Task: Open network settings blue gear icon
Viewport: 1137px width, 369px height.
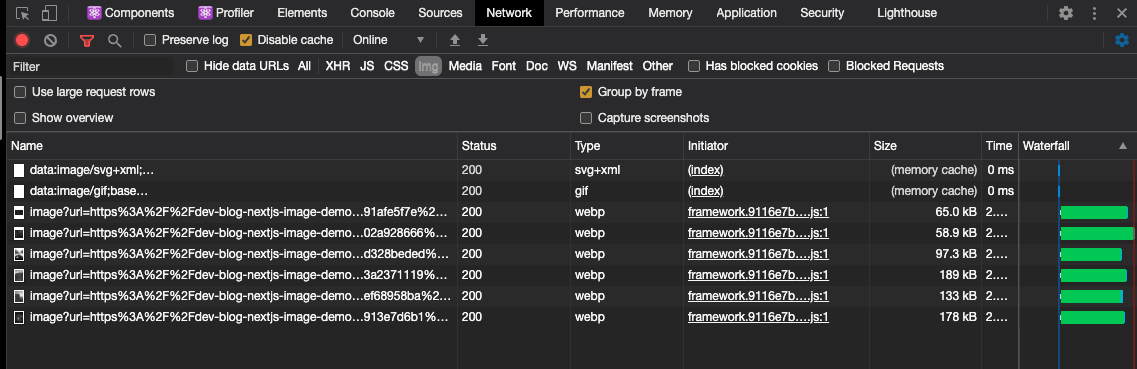Action: coord(1122,41)
